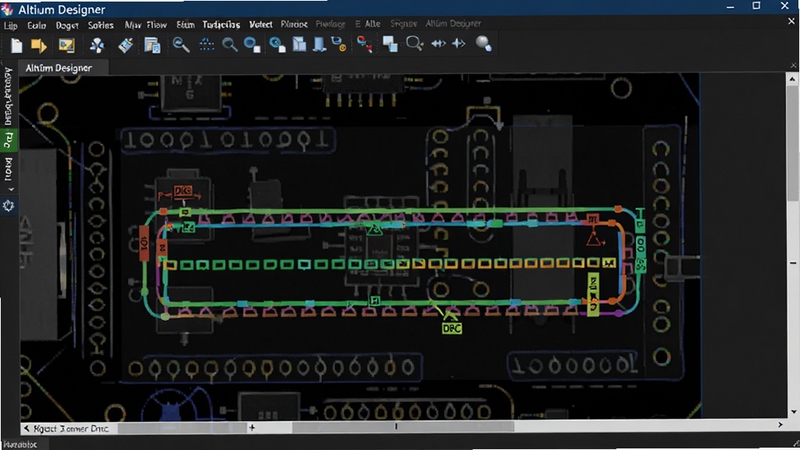Click the orange 'DKC' label on PCB
The width and height of the screenshot is (800, 450).
183,191
